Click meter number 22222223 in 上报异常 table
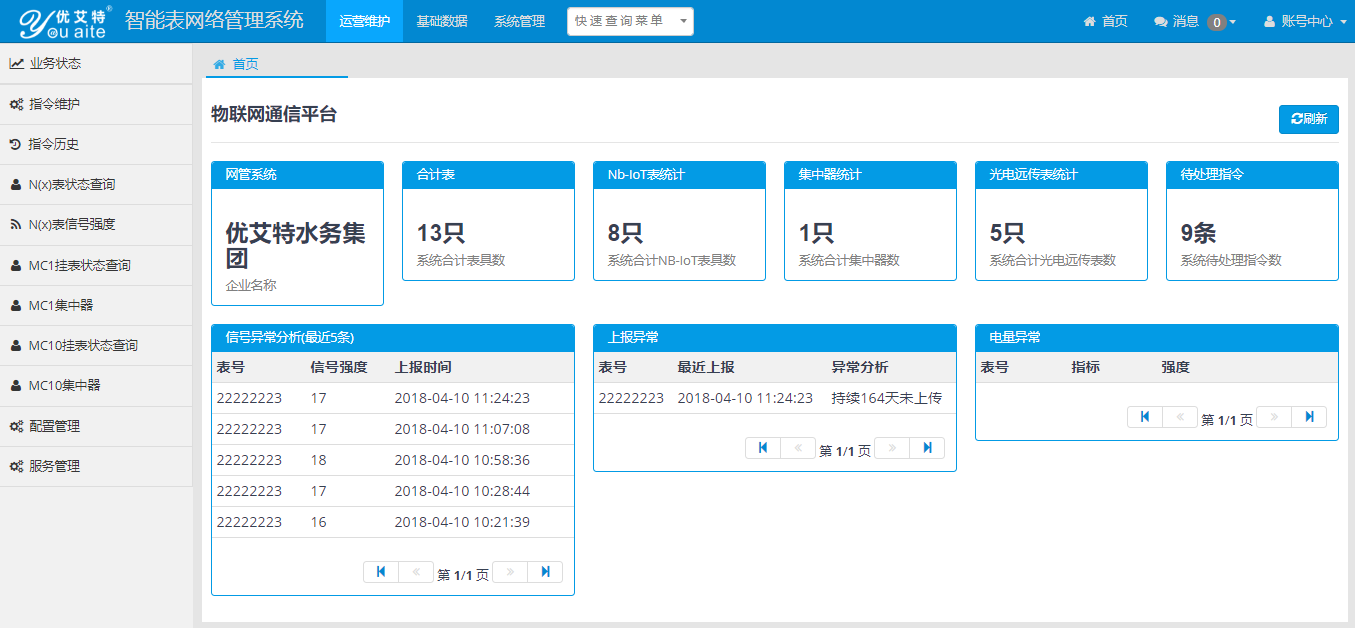The image size is (1355, 628). pos(631,398)
